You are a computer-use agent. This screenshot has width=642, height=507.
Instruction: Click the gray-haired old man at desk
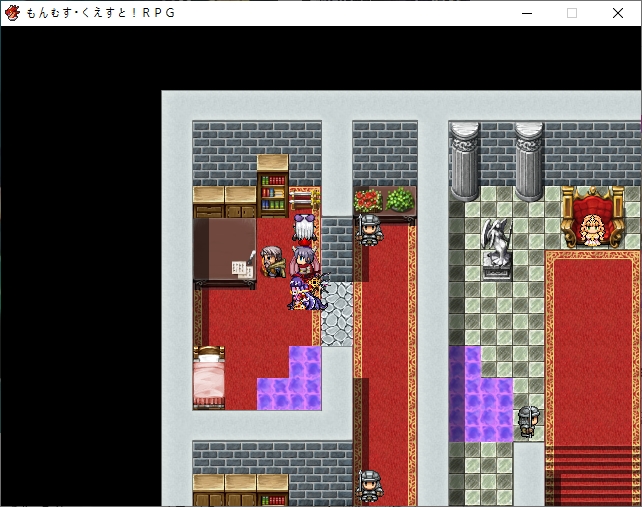click(272, 262)
